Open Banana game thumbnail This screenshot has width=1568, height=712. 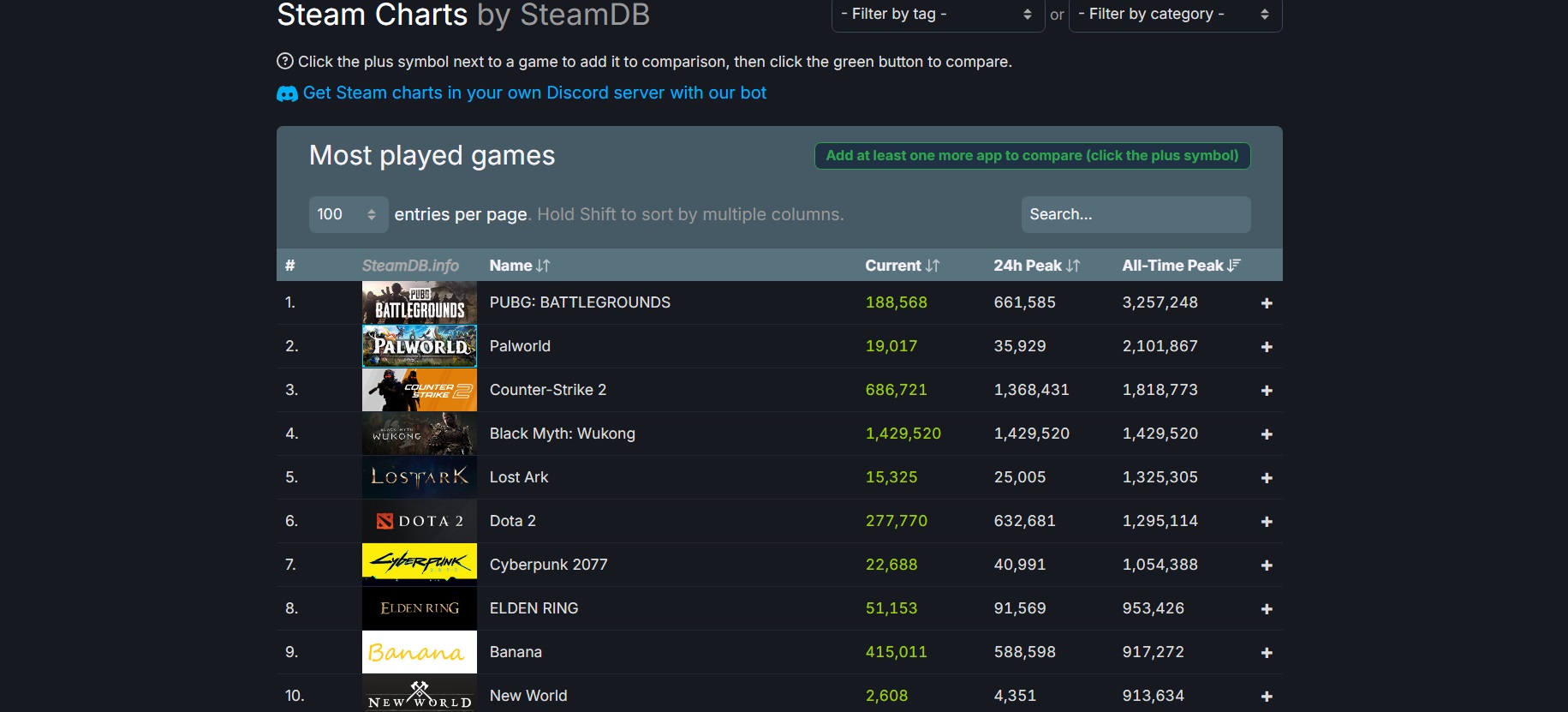[420, 652]
